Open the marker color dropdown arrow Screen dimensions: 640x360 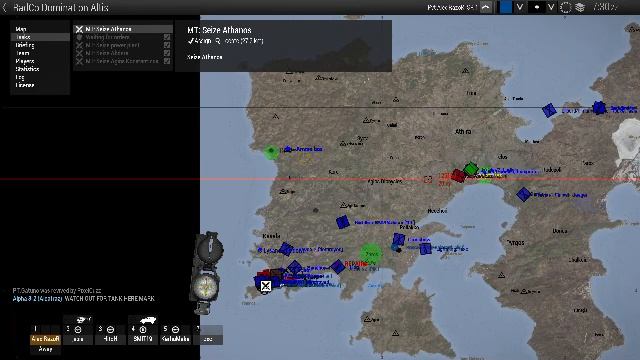(520, 7)
